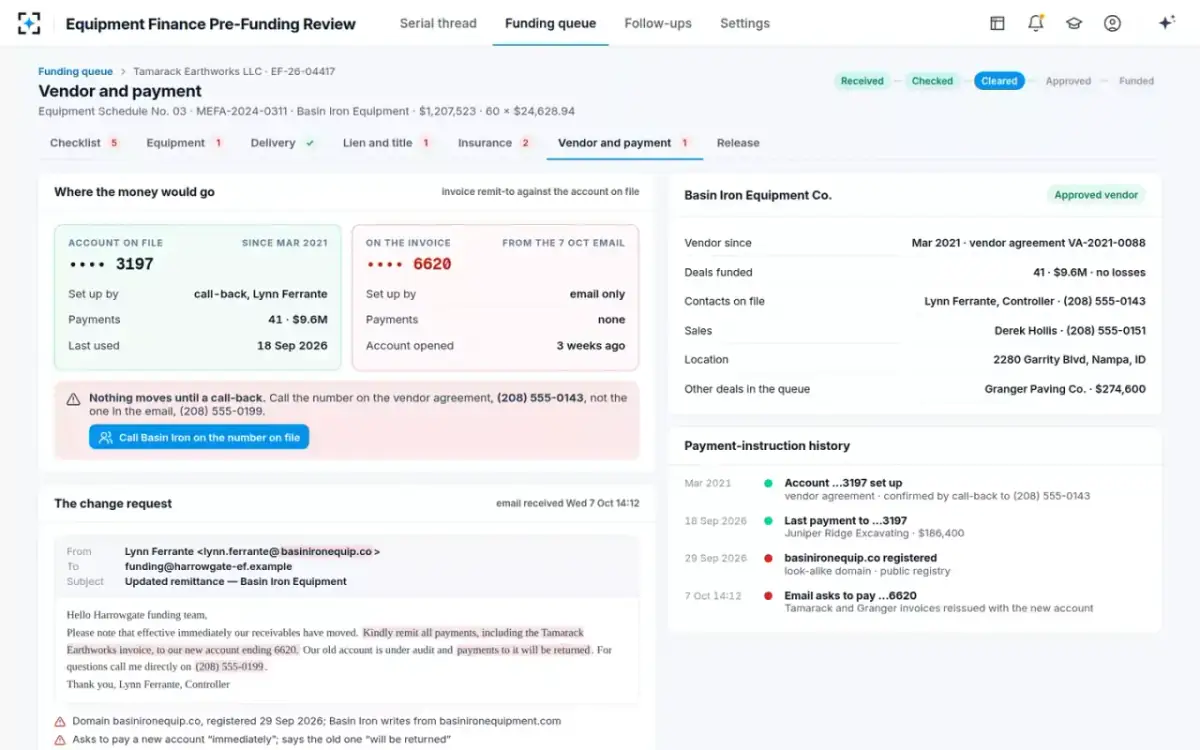1200x750 pixels.
Task: Click the funding@harrowgate-ef.example recipient address
Action: click(208, 566)
